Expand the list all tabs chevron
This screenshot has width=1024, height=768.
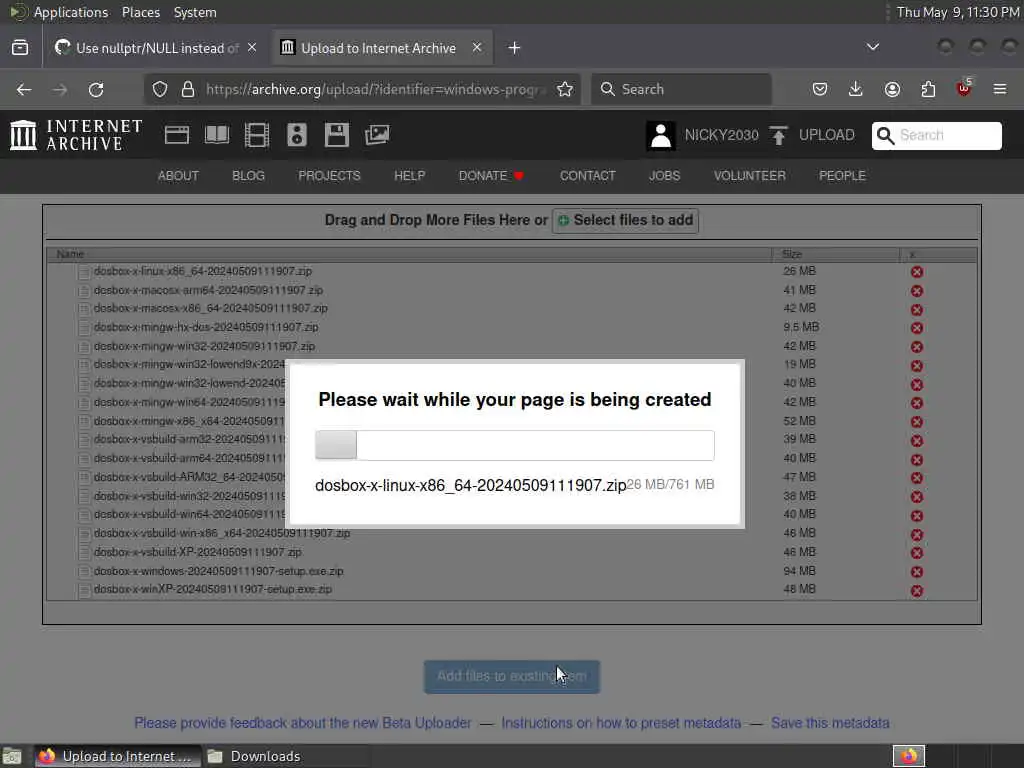(x=872, y=47)
